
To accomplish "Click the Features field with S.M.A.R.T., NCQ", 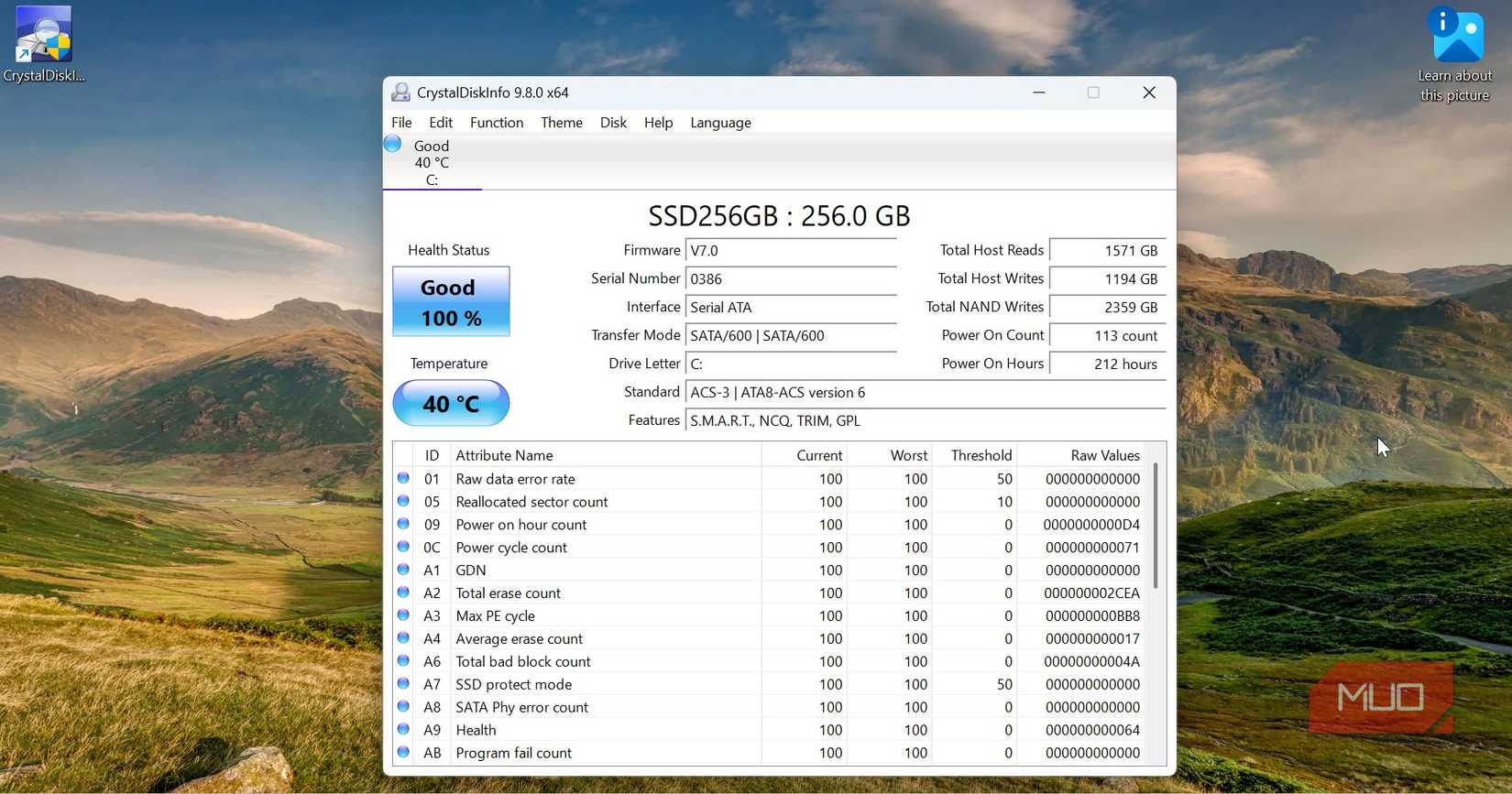I will click(926, 420).
